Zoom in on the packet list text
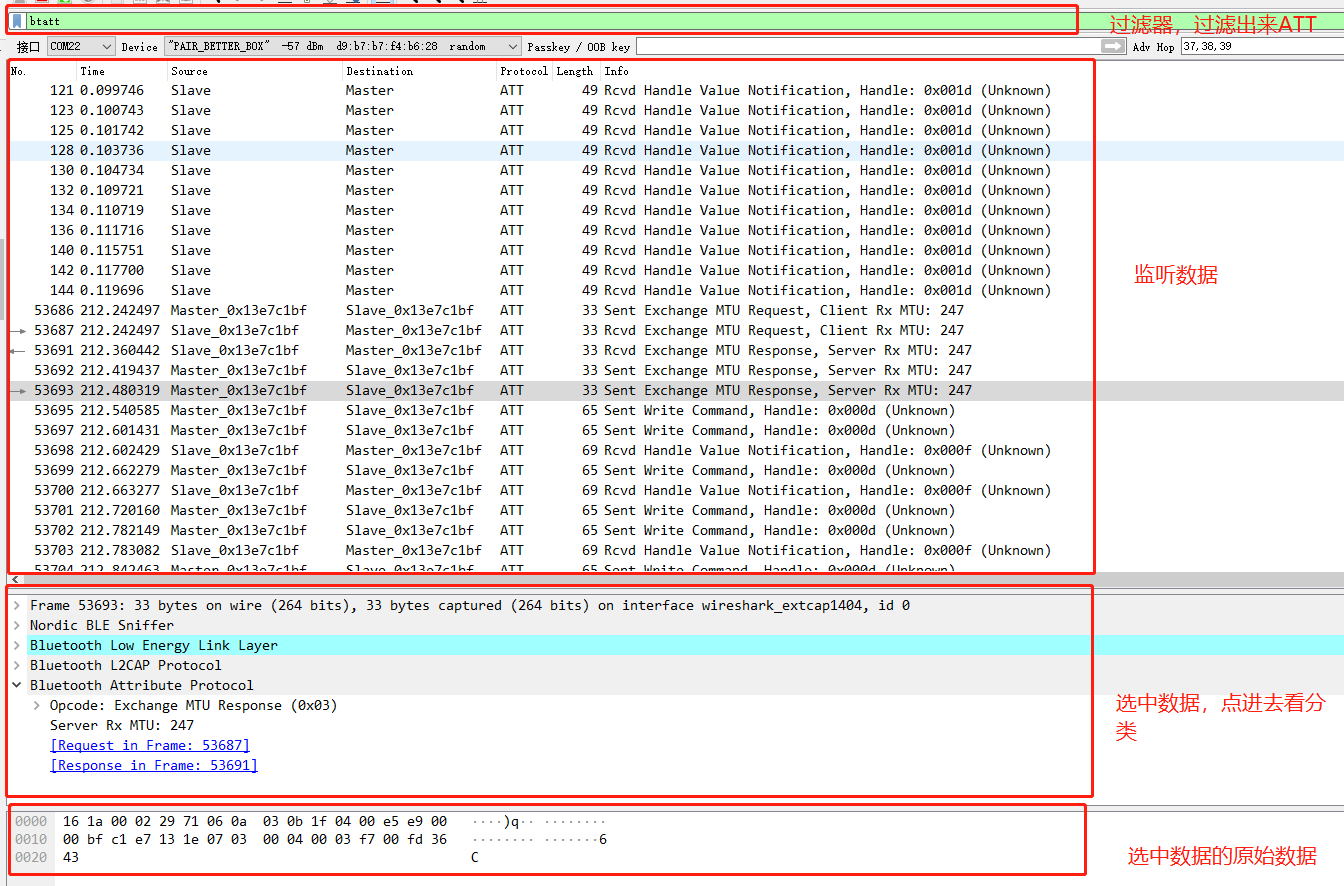 pos(416,2)
